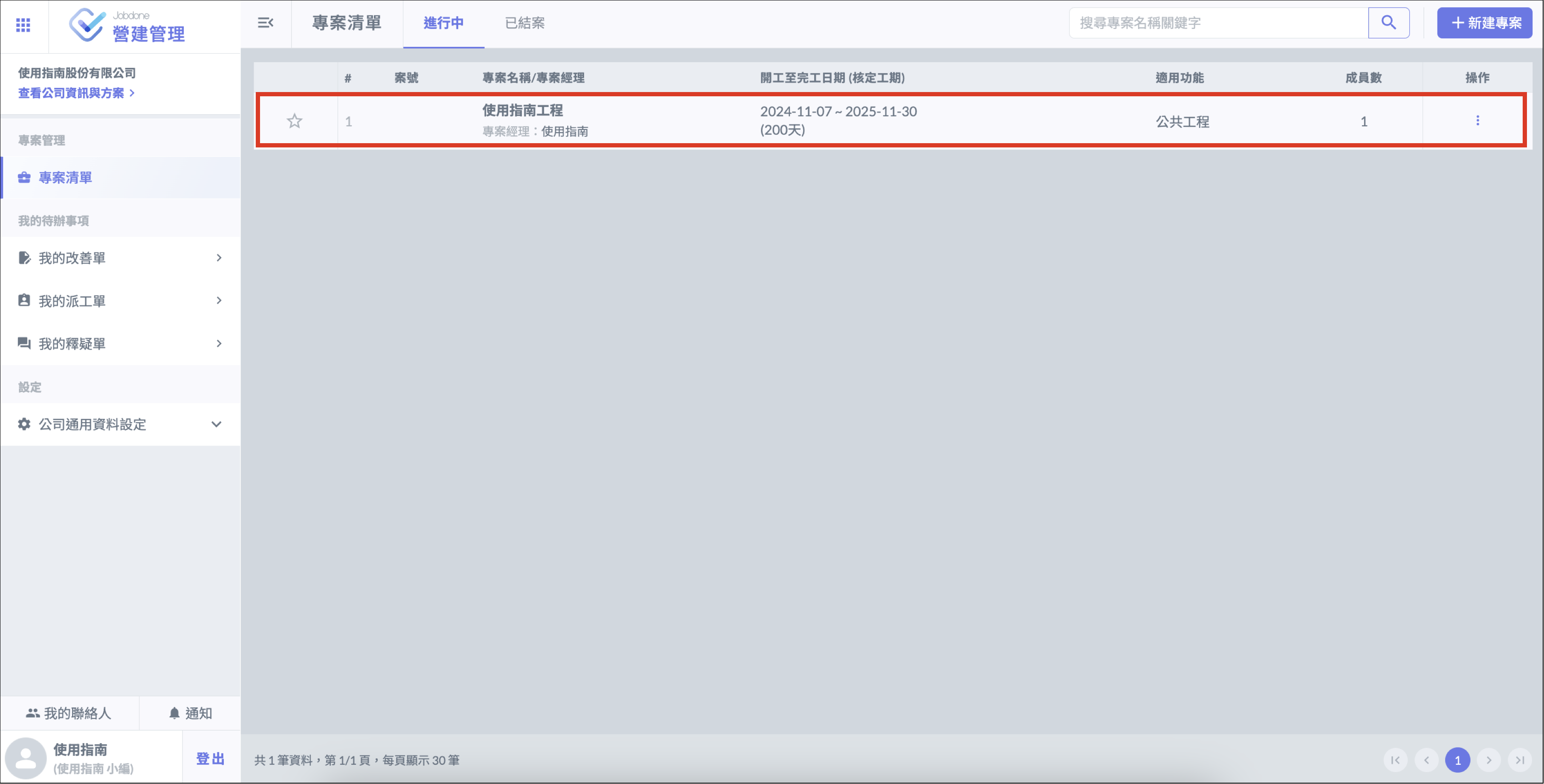Collapse the sidebar with hamburger icon

click(x=266, y=23)
